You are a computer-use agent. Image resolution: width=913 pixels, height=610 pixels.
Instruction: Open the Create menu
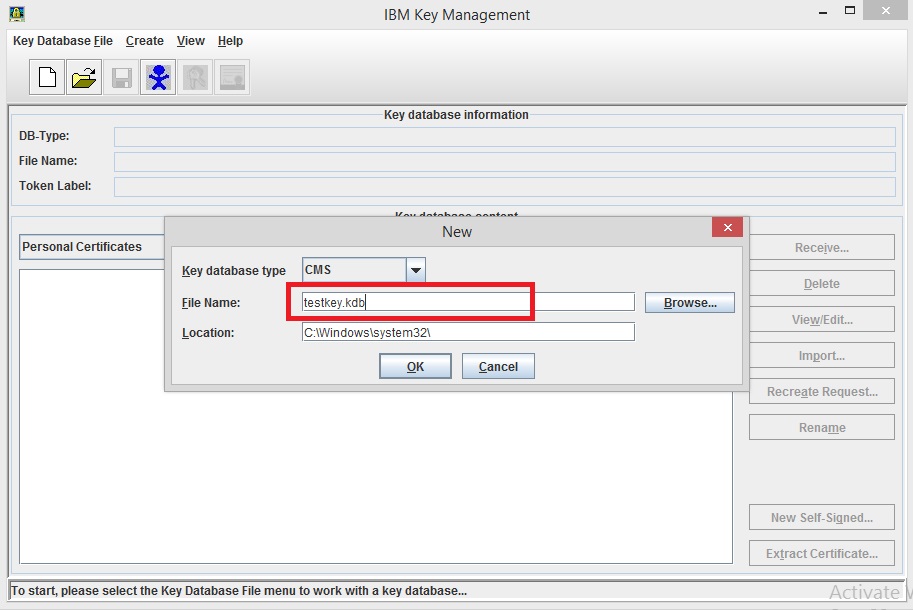click(144, 41)
